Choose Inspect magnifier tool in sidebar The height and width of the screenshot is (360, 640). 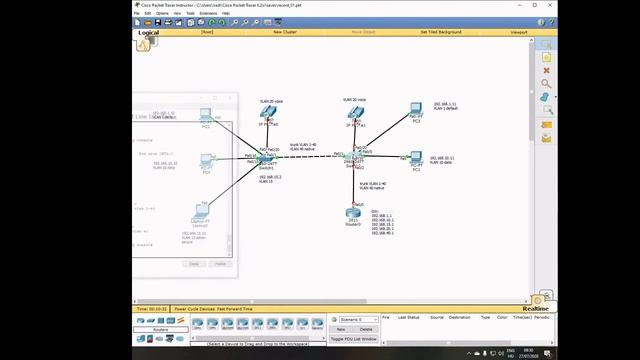tap(546, 84)
